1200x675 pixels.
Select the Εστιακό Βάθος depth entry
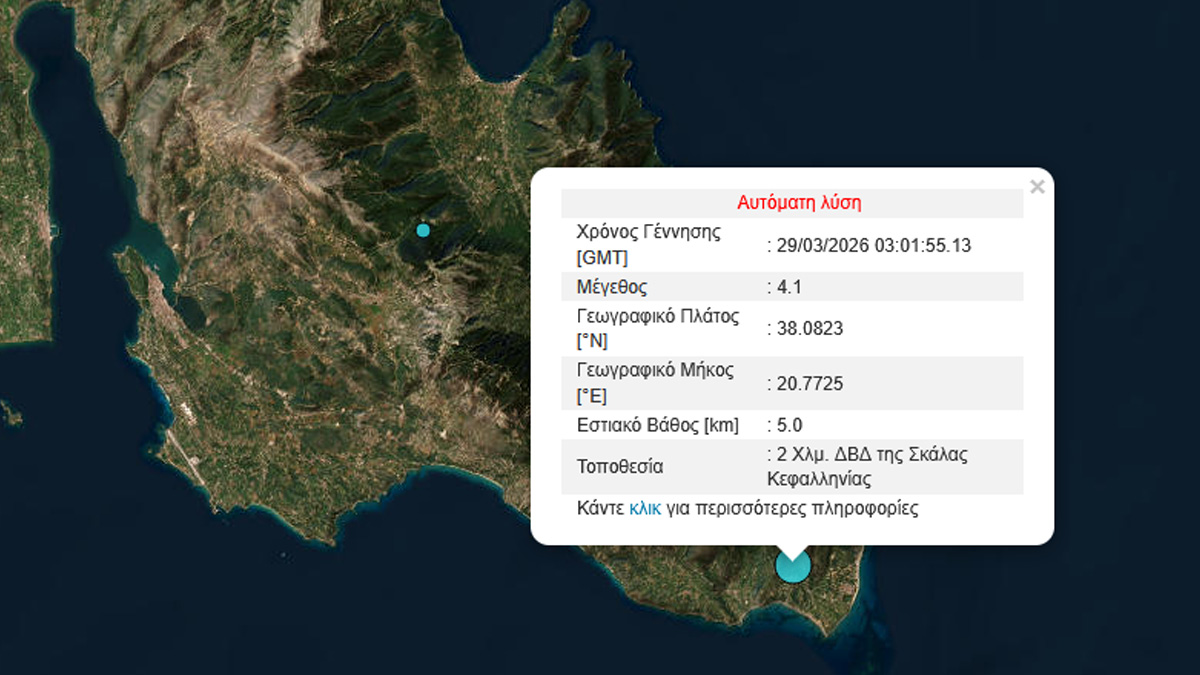click(x=655, y=424)
